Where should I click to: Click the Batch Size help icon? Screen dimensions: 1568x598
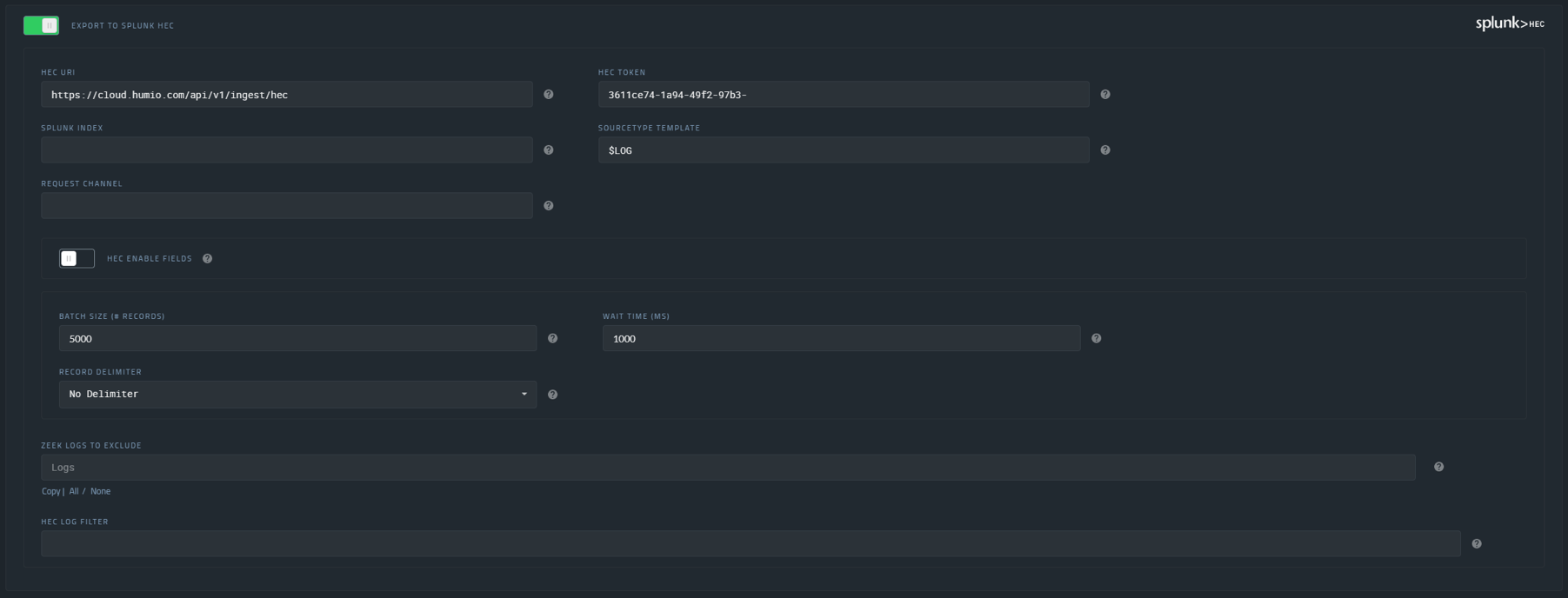click(x=553, y=339)
